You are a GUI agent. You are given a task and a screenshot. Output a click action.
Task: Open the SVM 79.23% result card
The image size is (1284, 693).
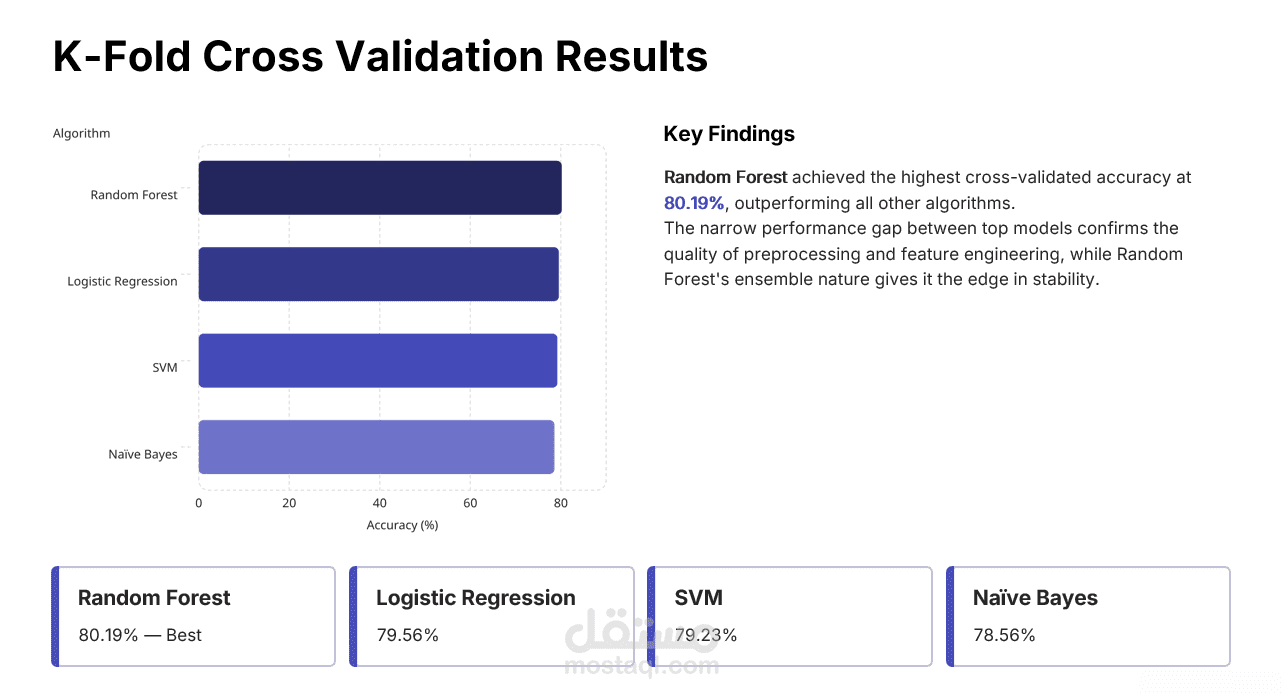point(790,616)
